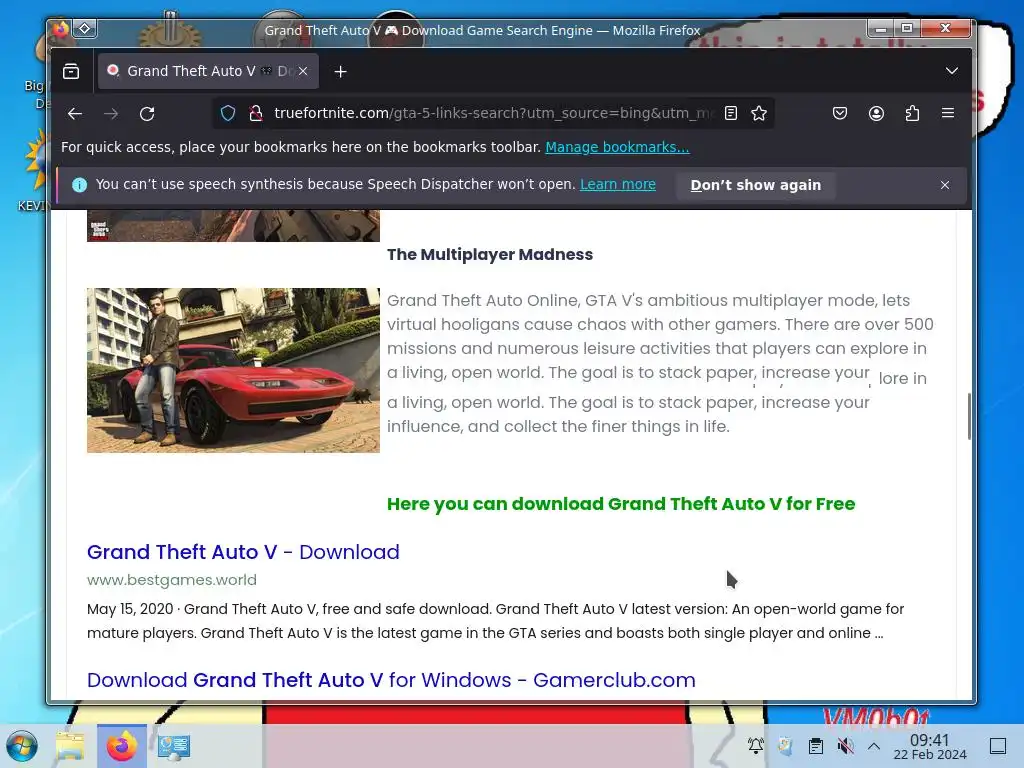Screen dimensions: 1024x768
Task: Open the Manage bookmarks link
Action: pos(617,147)
